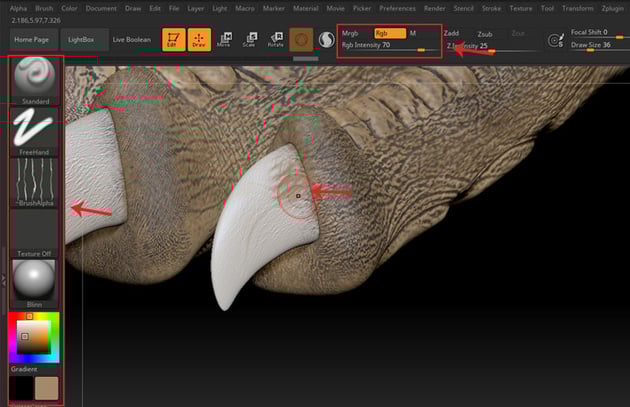The image size is (630, 407).
Task: Toggle M material mode
Action: click(x=413, y=33)
